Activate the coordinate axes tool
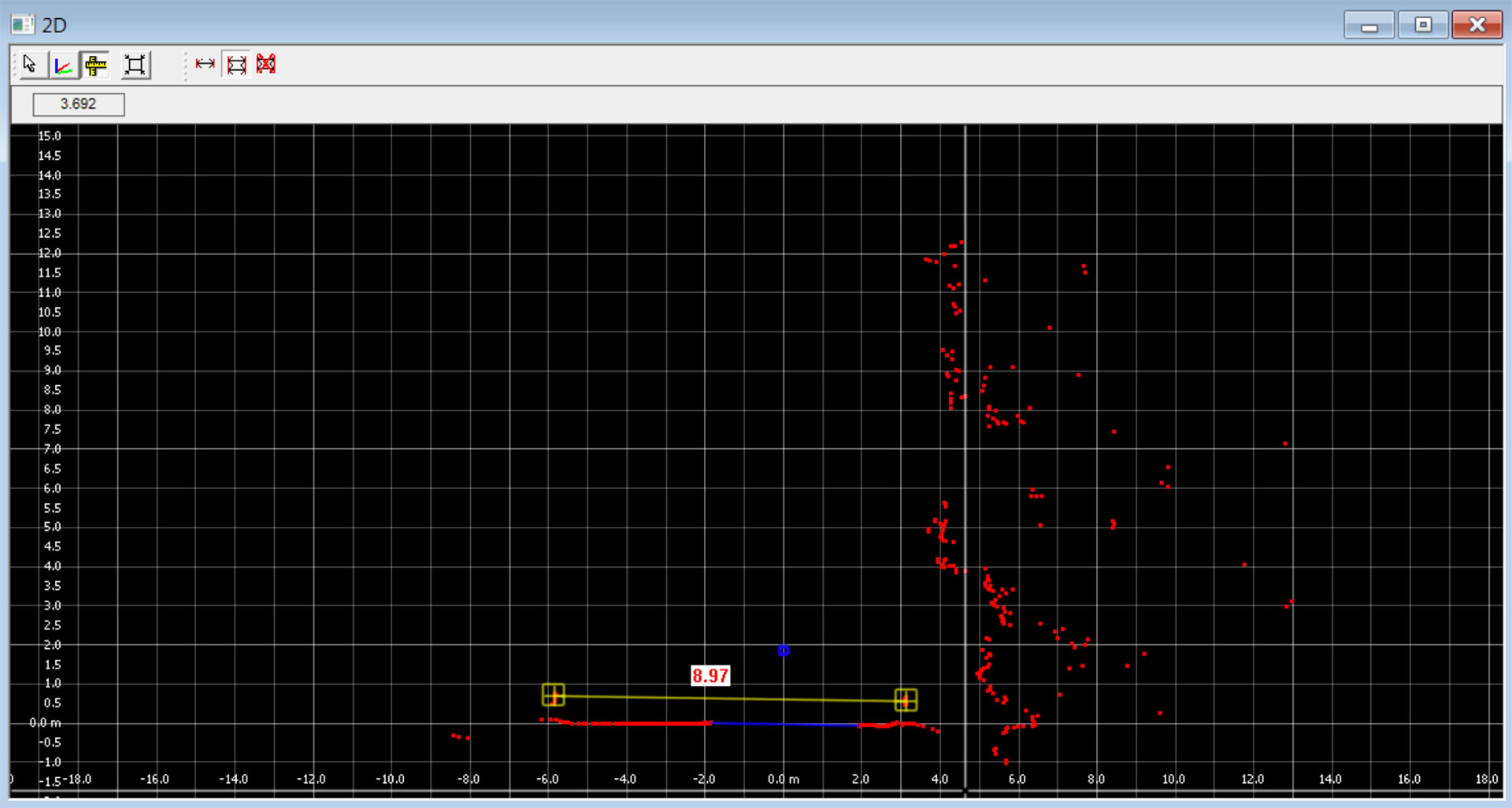The width and height of the screenshot is (1512, 808). coord(63,65)
